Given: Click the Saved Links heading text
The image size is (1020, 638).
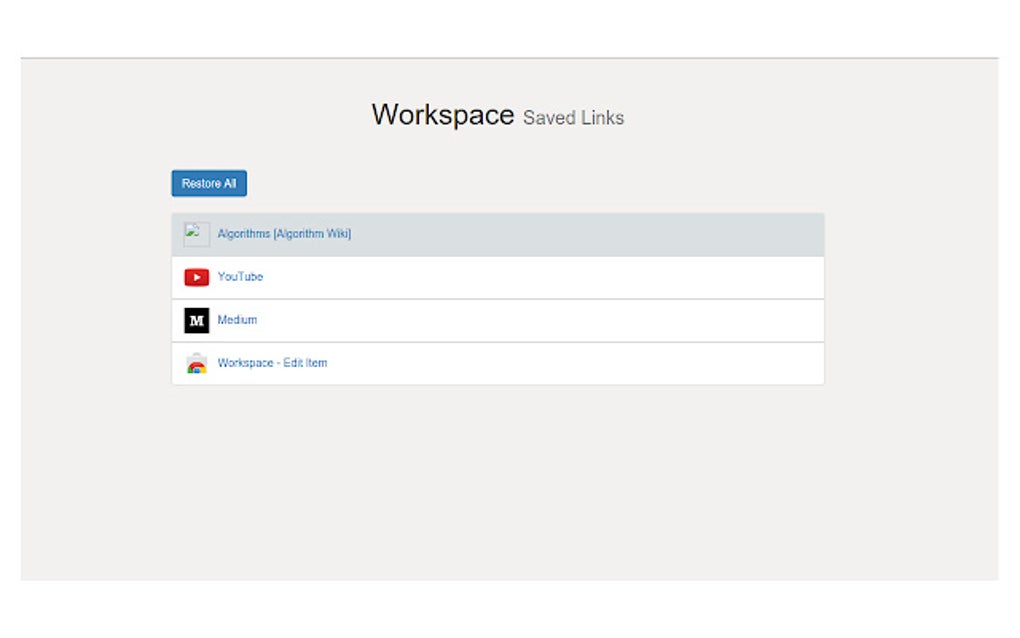Looking at the screenshot, I should point(573,117).
